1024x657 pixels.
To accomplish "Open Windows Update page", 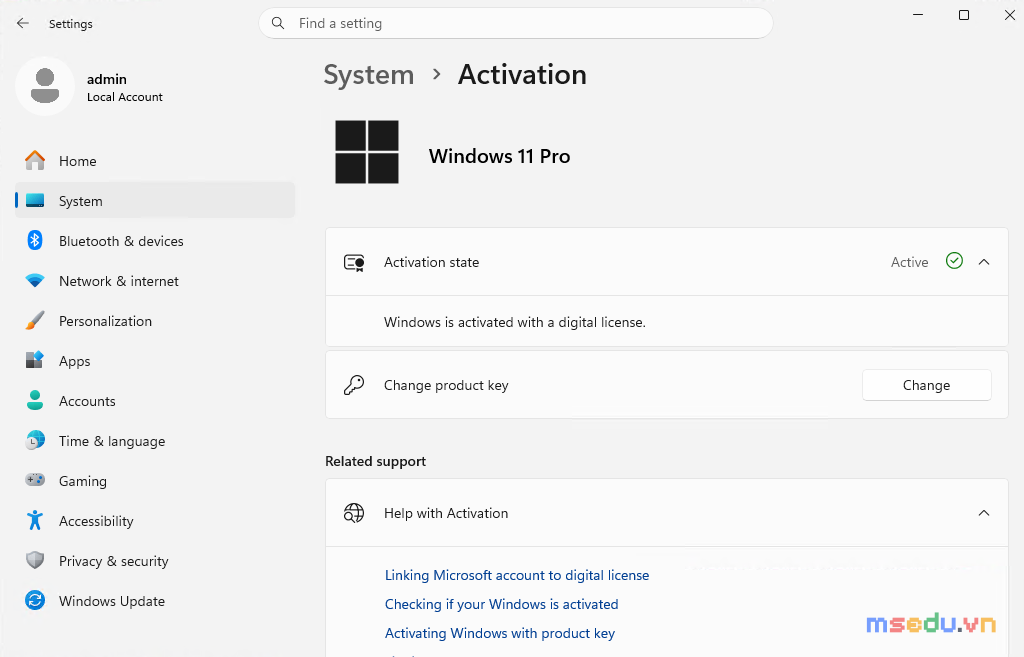I will [155, 601].
